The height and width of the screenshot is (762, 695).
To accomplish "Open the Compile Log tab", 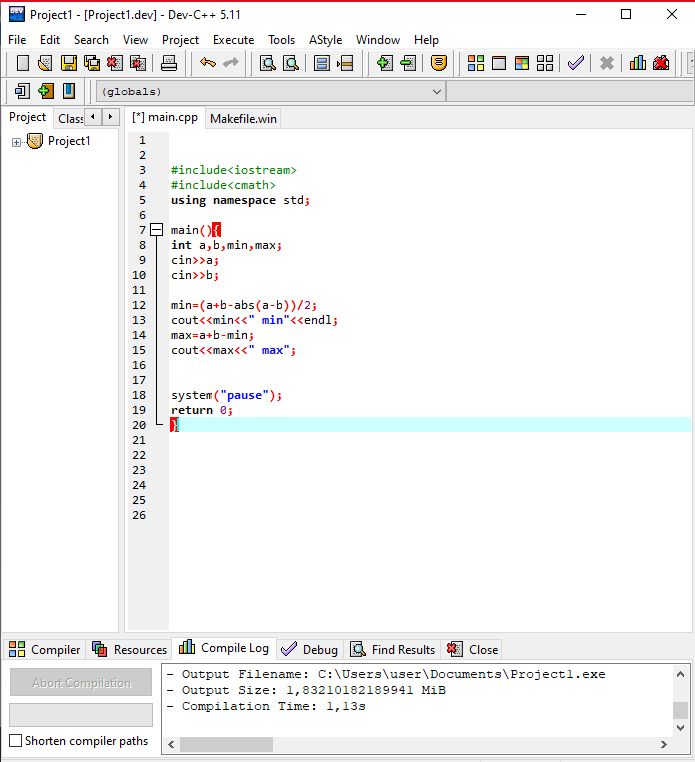I will tap(224, 648).
